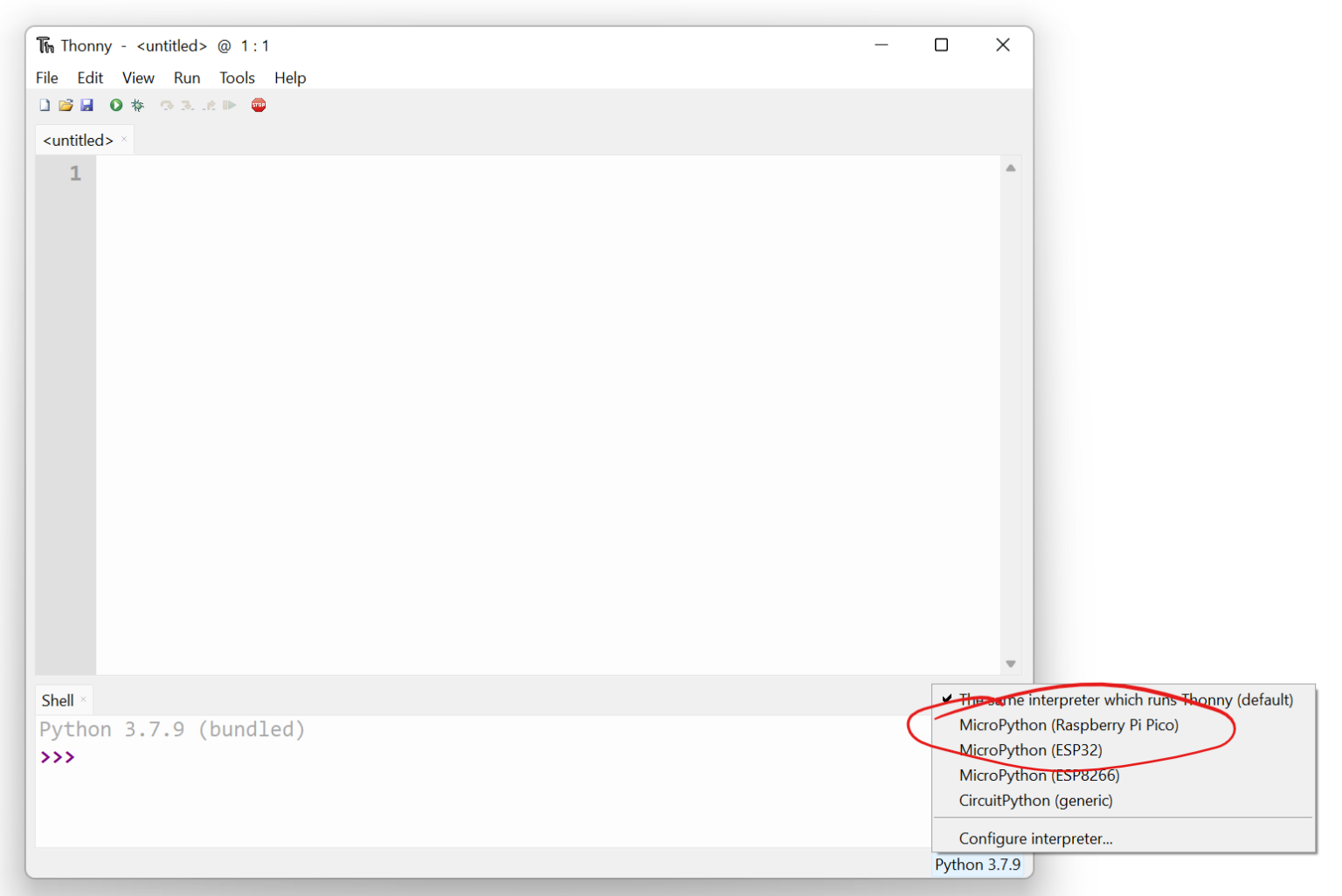Image resolution: width=1342 pixels, height=896 pixels.
Task: Select MicroPython (Raspberry Pi Pico) interpreter
Action: point(1069,725)
